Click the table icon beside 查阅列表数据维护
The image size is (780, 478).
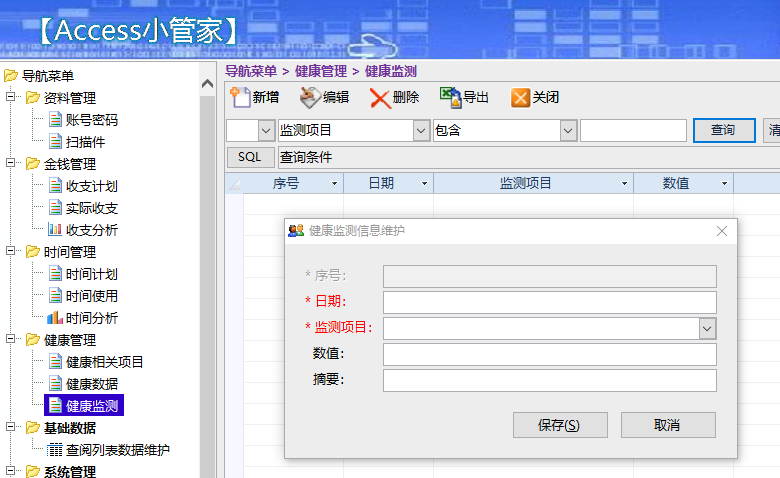tap(55, 450)
